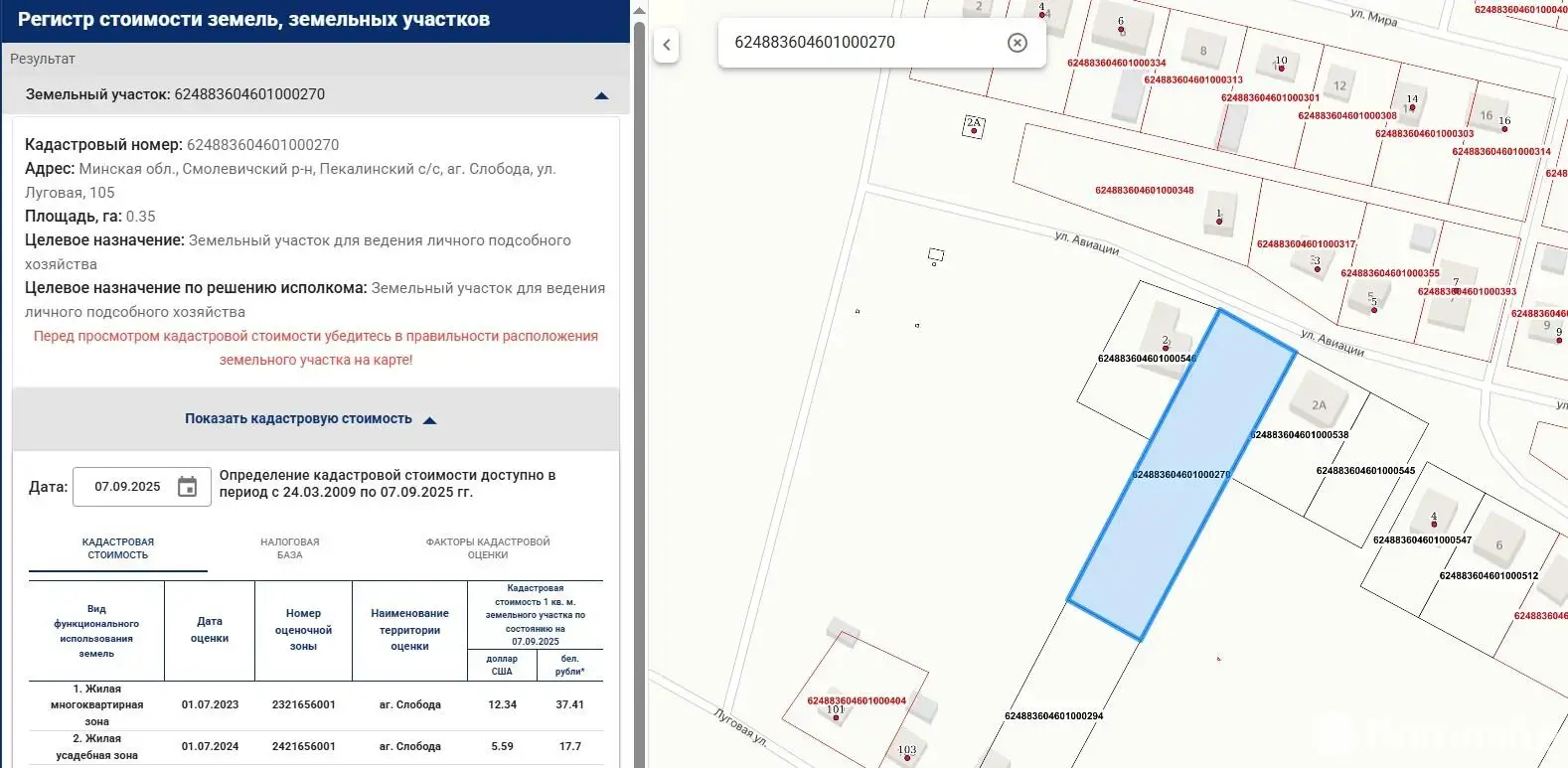Click the date field 07.09.2025
The image size is (1568, 768).
(127, 487)
